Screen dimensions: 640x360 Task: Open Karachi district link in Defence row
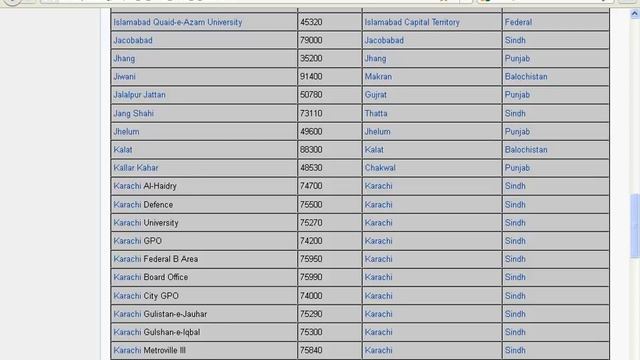pos(378,204)
